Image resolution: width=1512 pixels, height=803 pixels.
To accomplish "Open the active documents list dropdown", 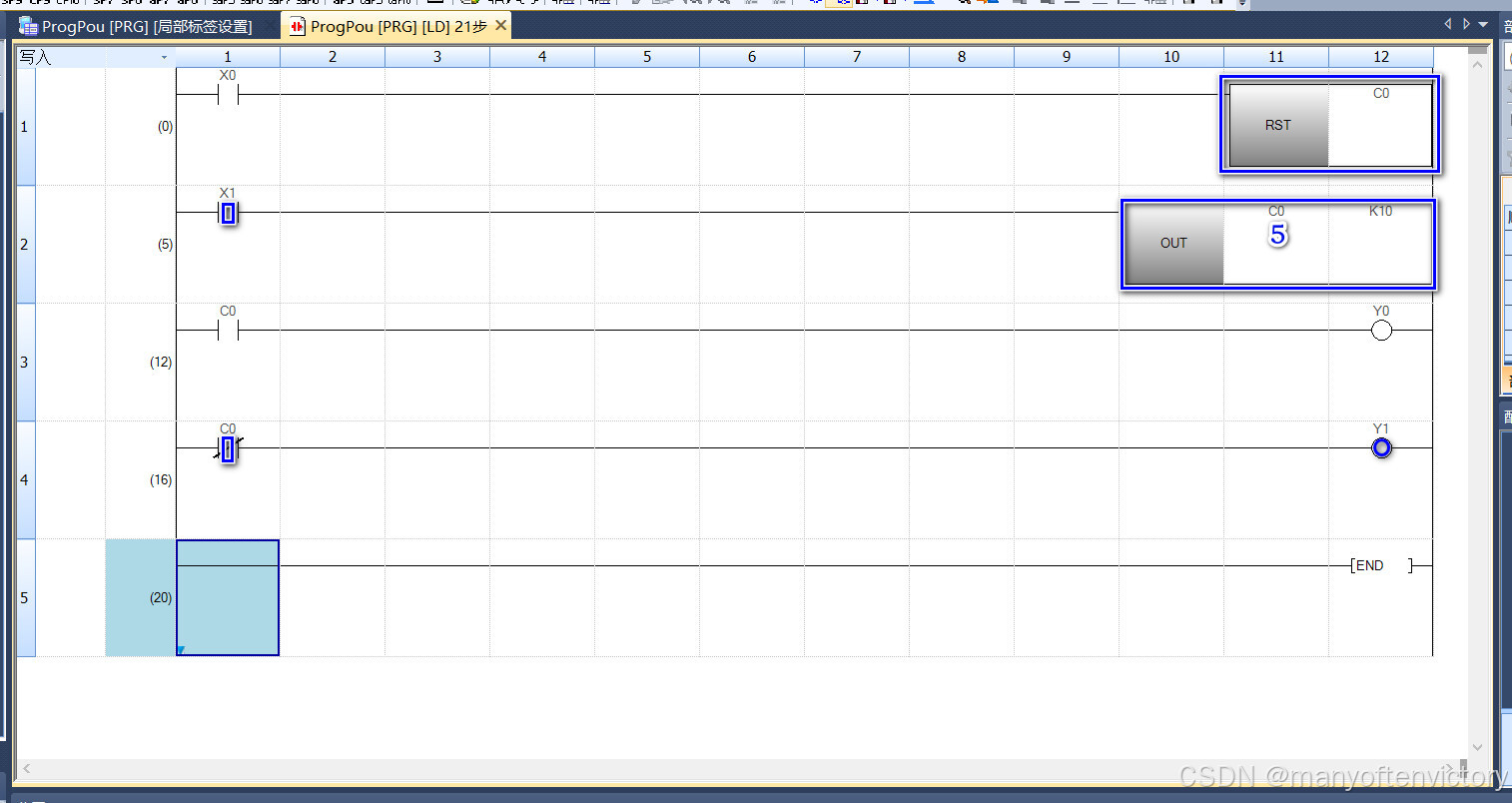I will coord(1483,24).
